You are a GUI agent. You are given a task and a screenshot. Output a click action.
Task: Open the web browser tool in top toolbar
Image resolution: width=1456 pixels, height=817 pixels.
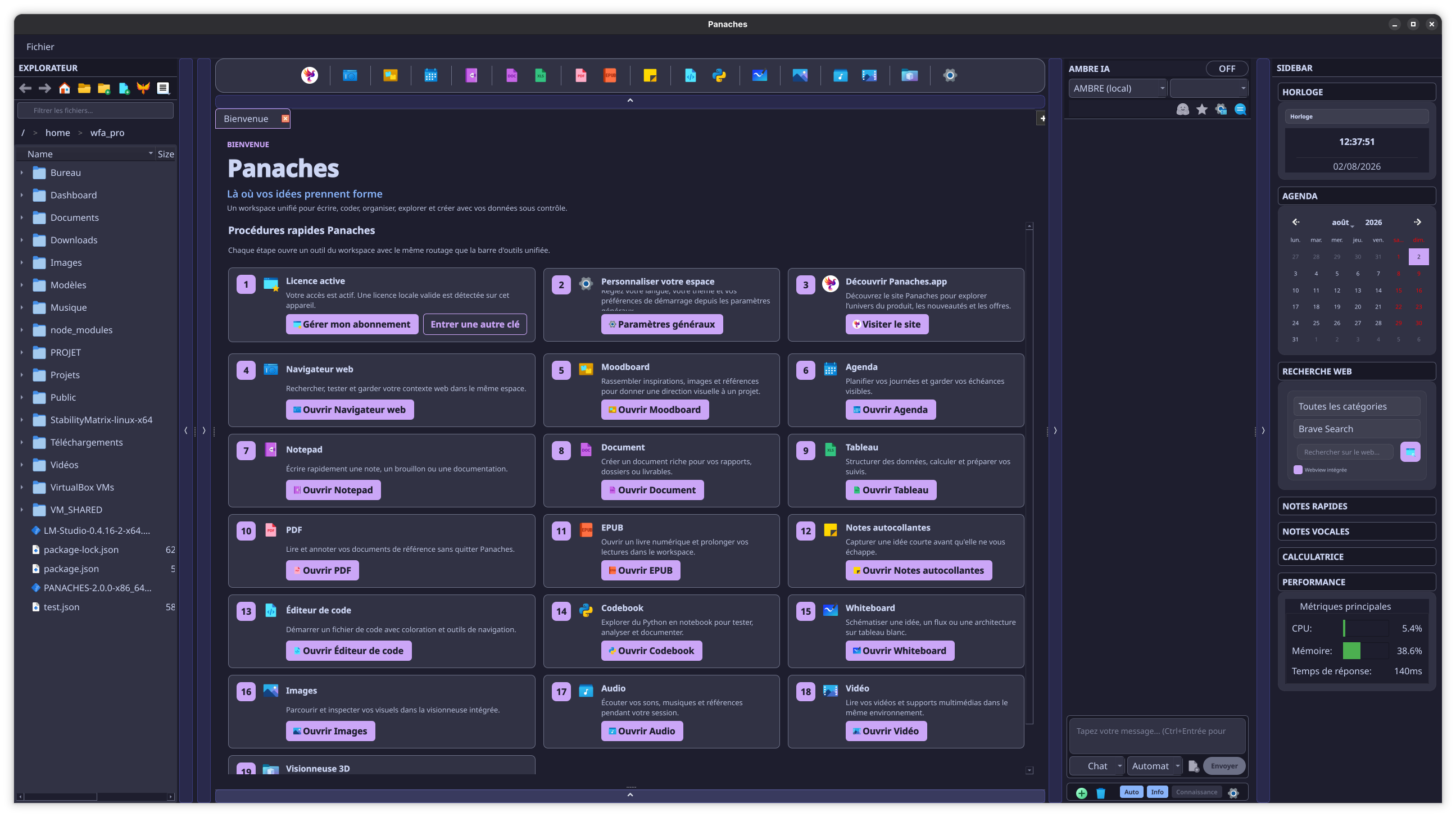point(350,75)
